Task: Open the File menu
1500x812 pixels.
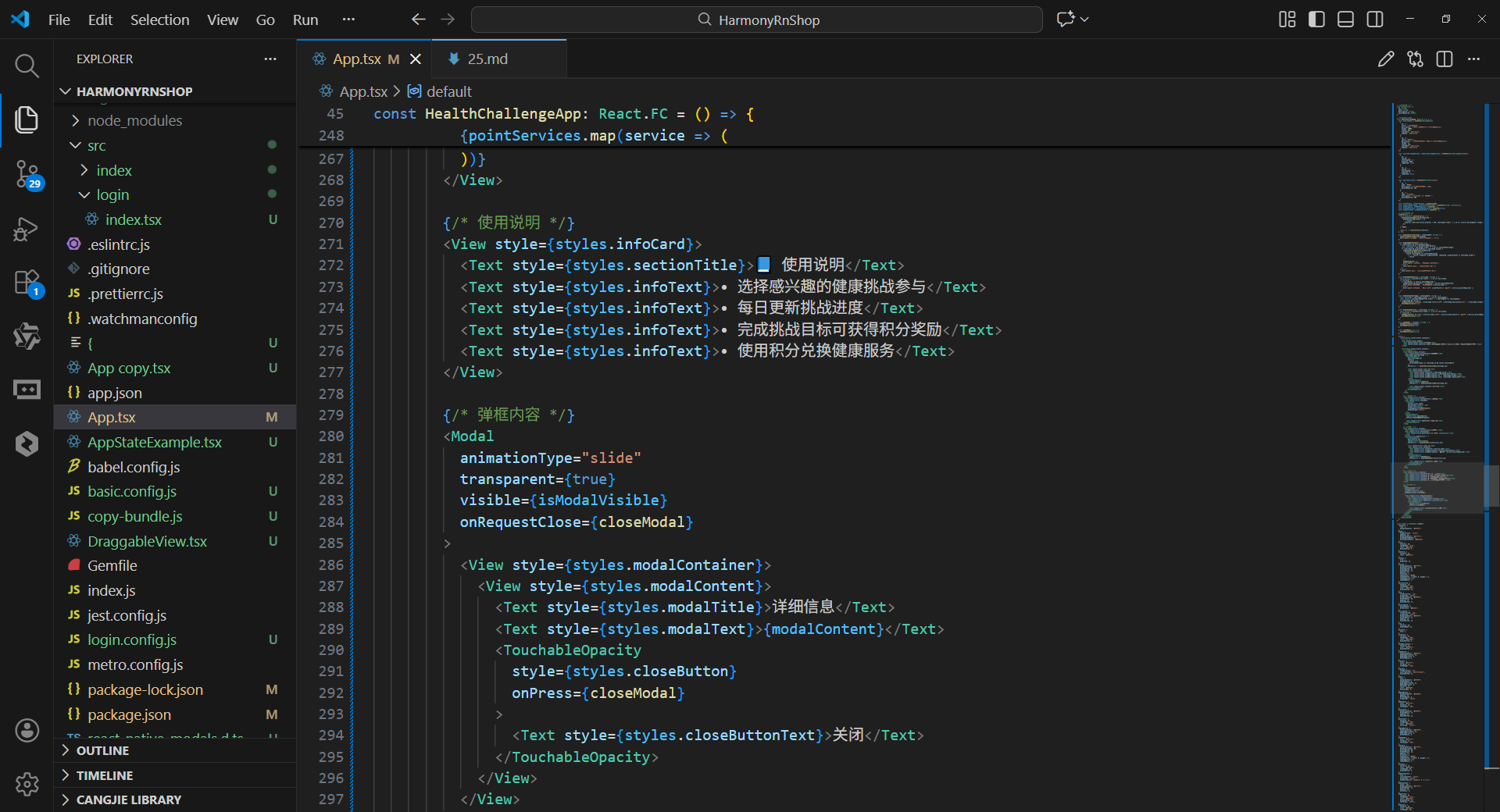Action: 59,20
